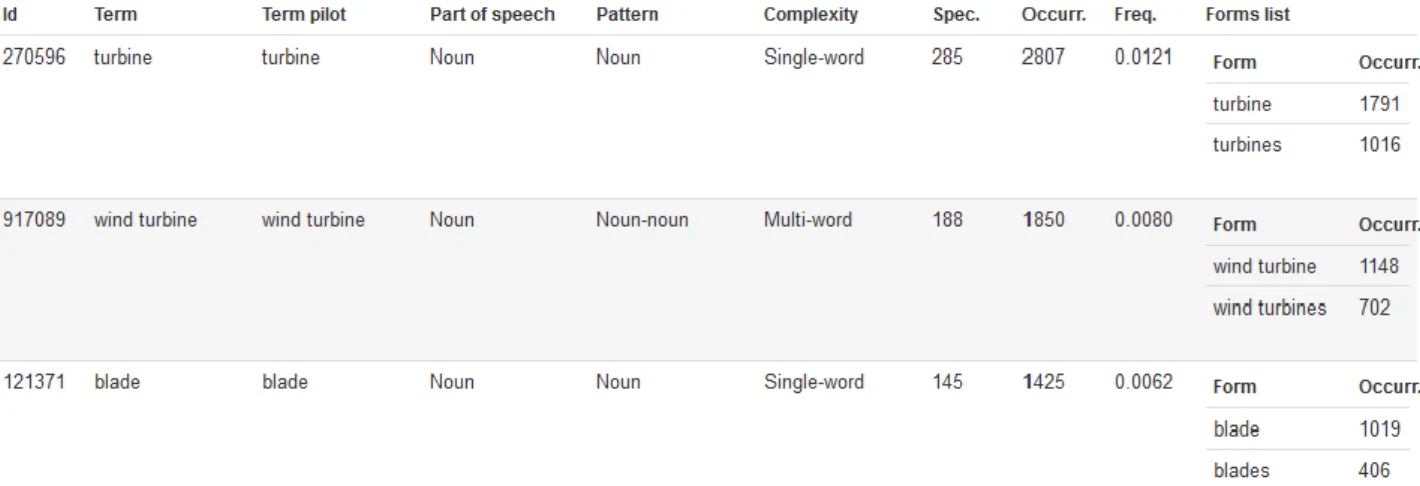Sort by the Freq. column header

(1135, 15)
